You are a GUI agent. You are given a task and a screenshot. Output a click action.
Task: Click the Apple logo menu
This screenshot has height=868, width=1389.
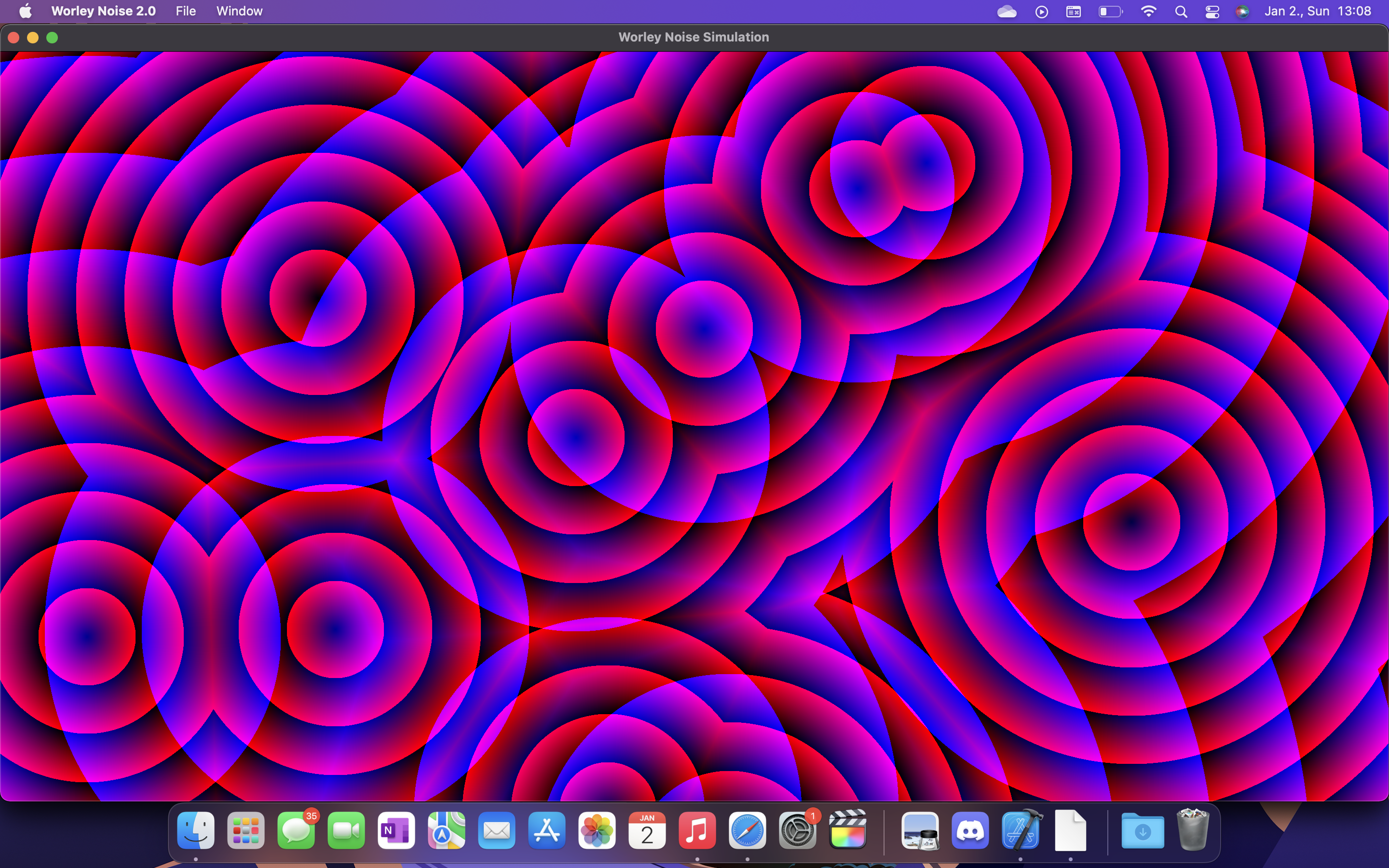pos(25,11)
